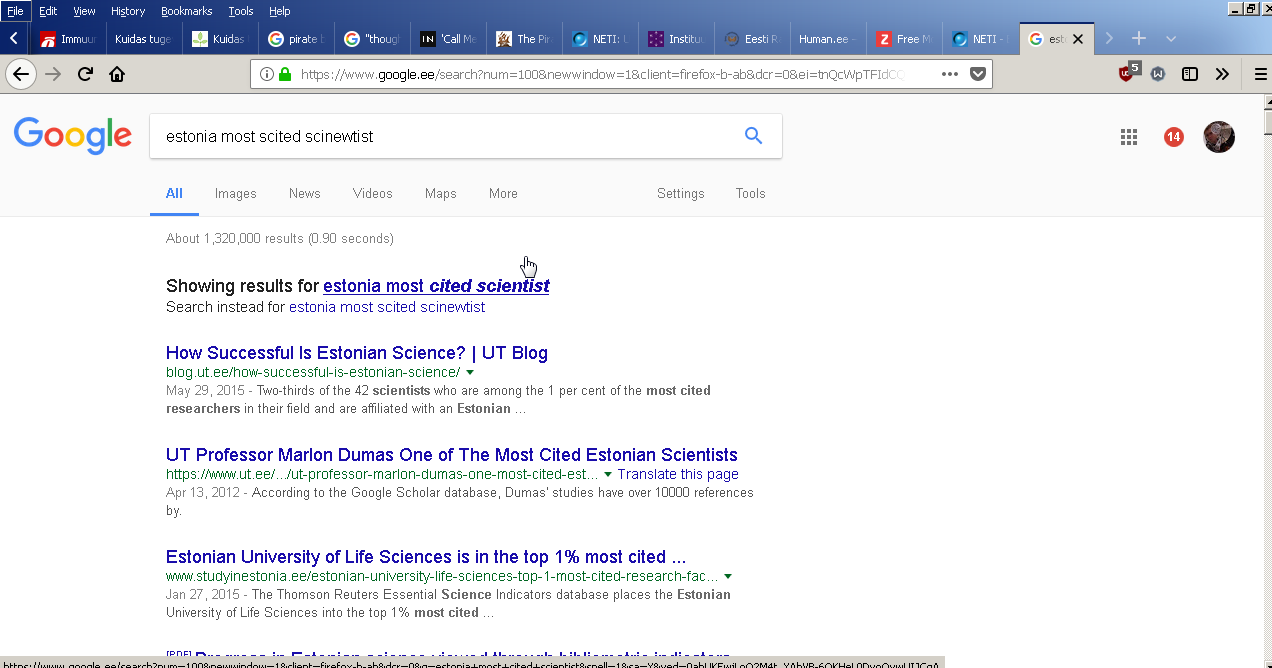The height and width of the screenshot is (668, 1272).
Task: Open the Edit menu
Action: pyautogui.click(x=48, y=11)
